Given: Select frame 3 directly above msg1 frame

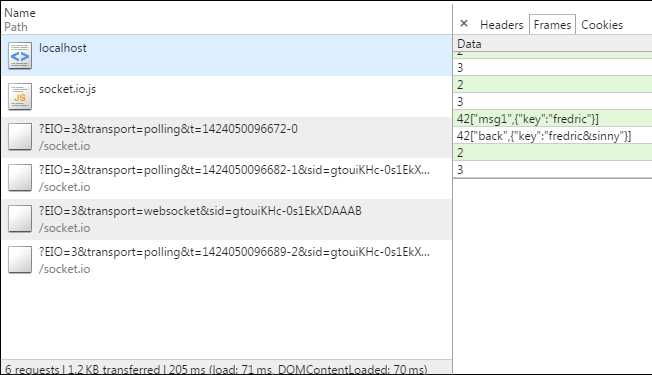Looking at the screenshot, I should pos(553,101).
